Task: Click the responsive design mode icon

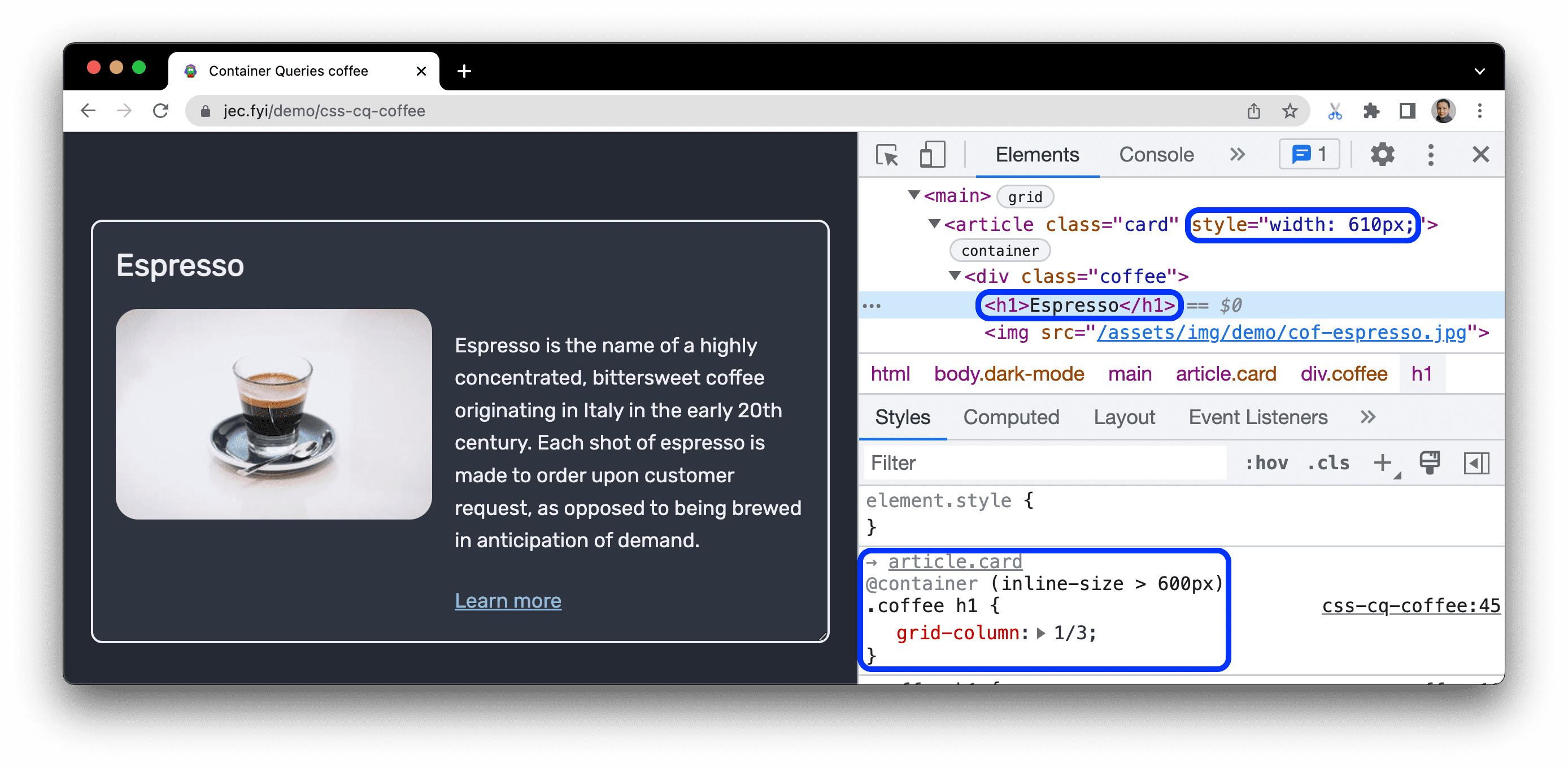Action: 929,156
